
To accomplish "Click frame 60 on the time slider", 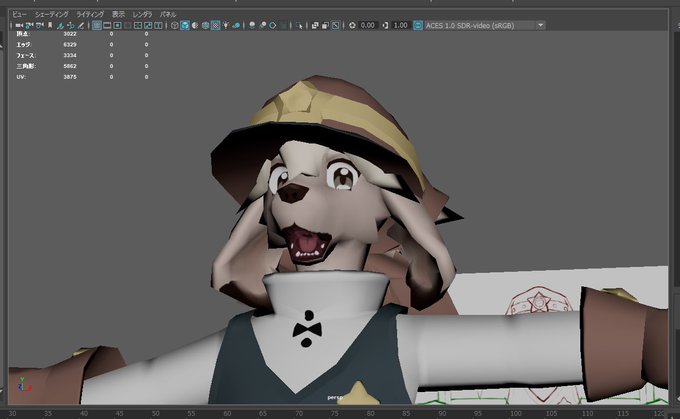I will tap(227, 414).
